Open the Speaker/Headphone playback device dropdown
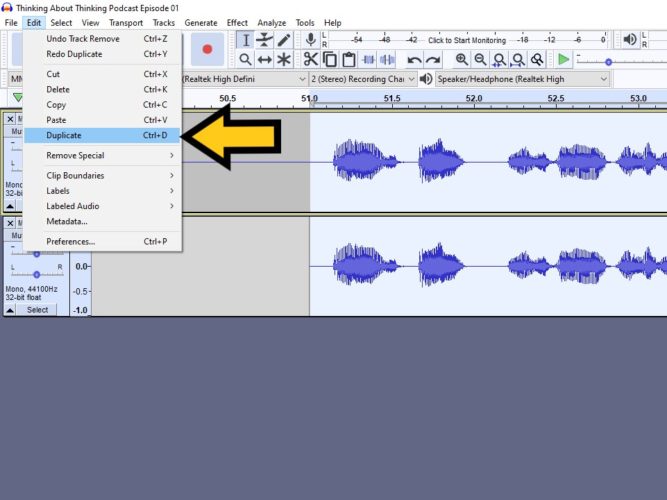This screenshot has width=667, height=500. click(522, 79)
